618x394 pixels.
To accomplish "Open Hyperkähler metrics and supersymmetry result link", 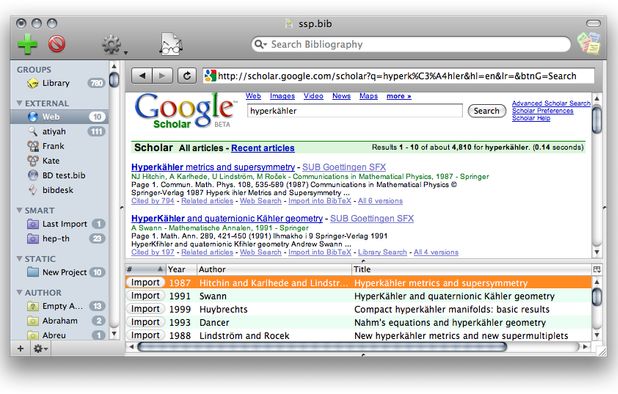I will coord(213,167).
